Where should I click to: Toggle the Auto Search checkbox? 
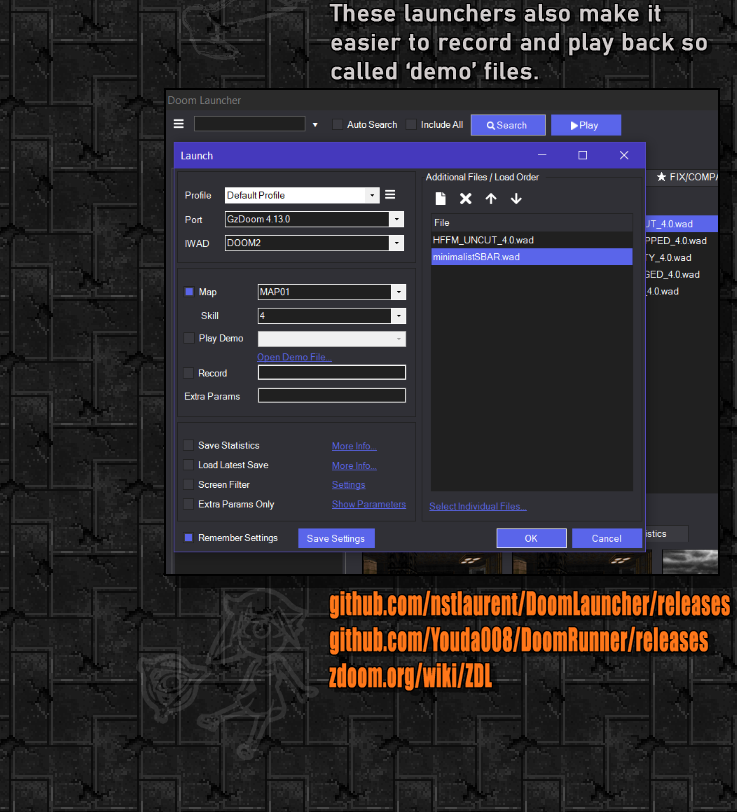coord(337,124)
